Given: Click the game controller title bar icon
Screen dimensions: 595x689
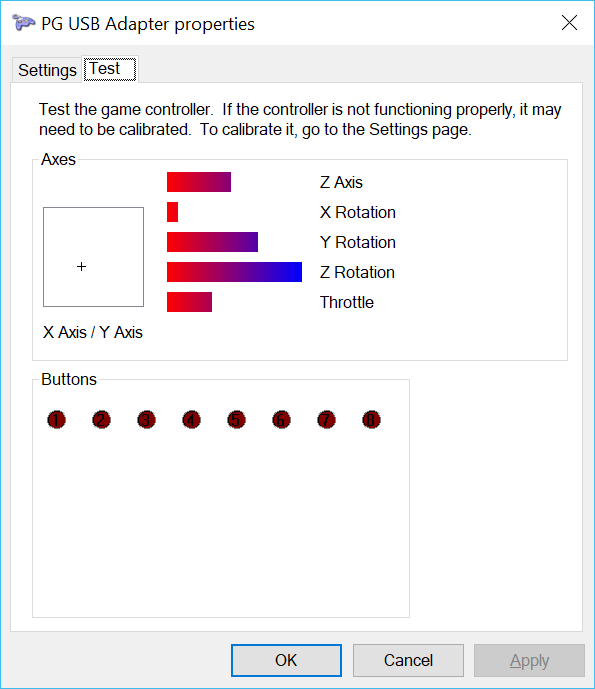Looking at the screenshot, I should (x=23, y=22).
